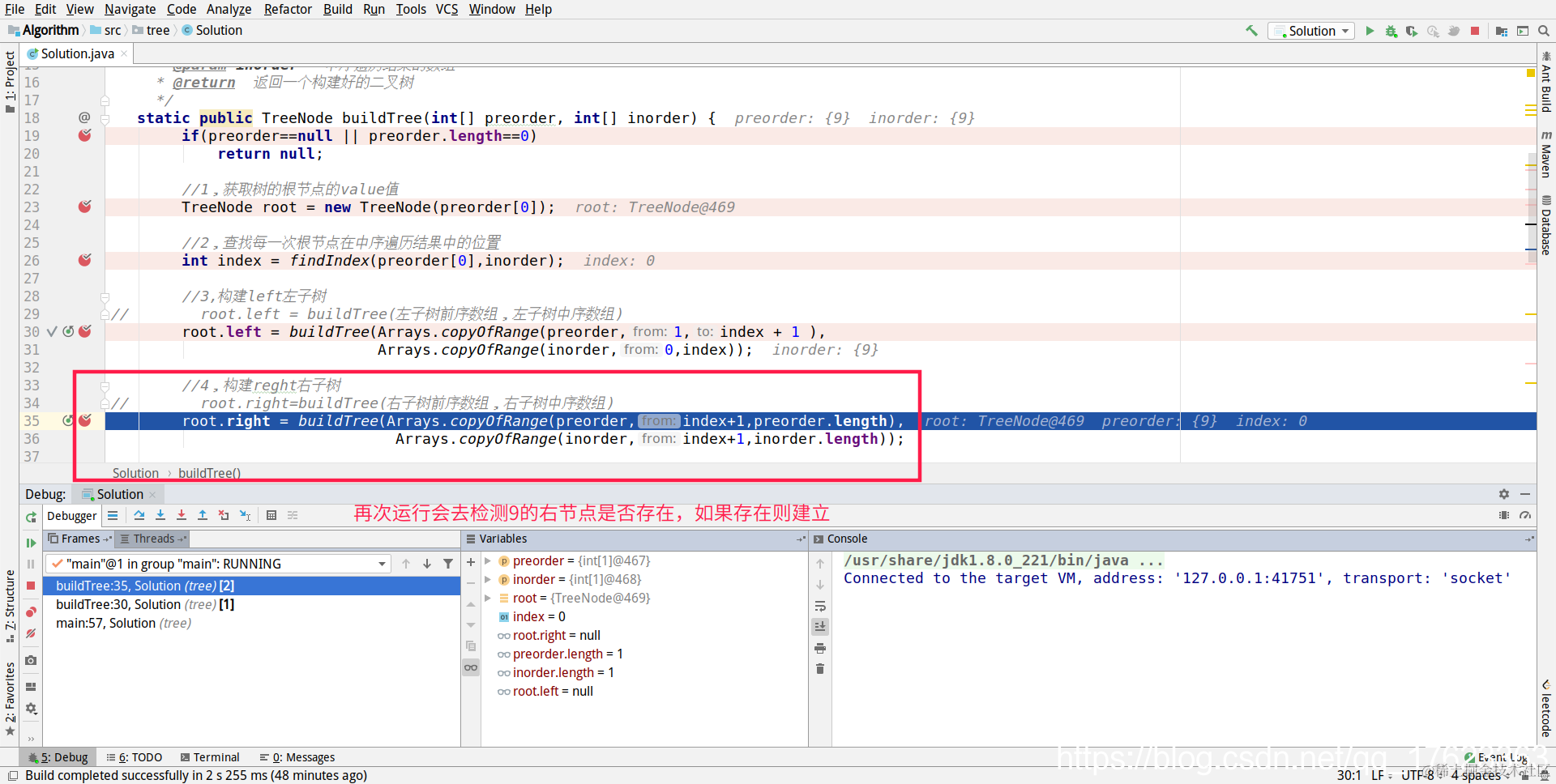Open the Debug tool window gear settings
The image size is (1556, 784).
click(1504, 494)
